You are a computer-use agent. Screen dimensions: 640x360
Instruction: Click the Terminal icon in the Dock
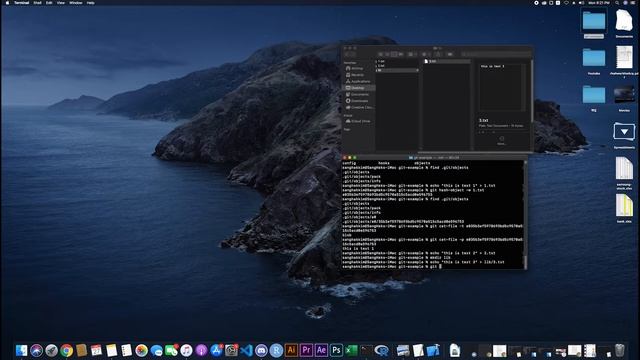tap(367, 350)
